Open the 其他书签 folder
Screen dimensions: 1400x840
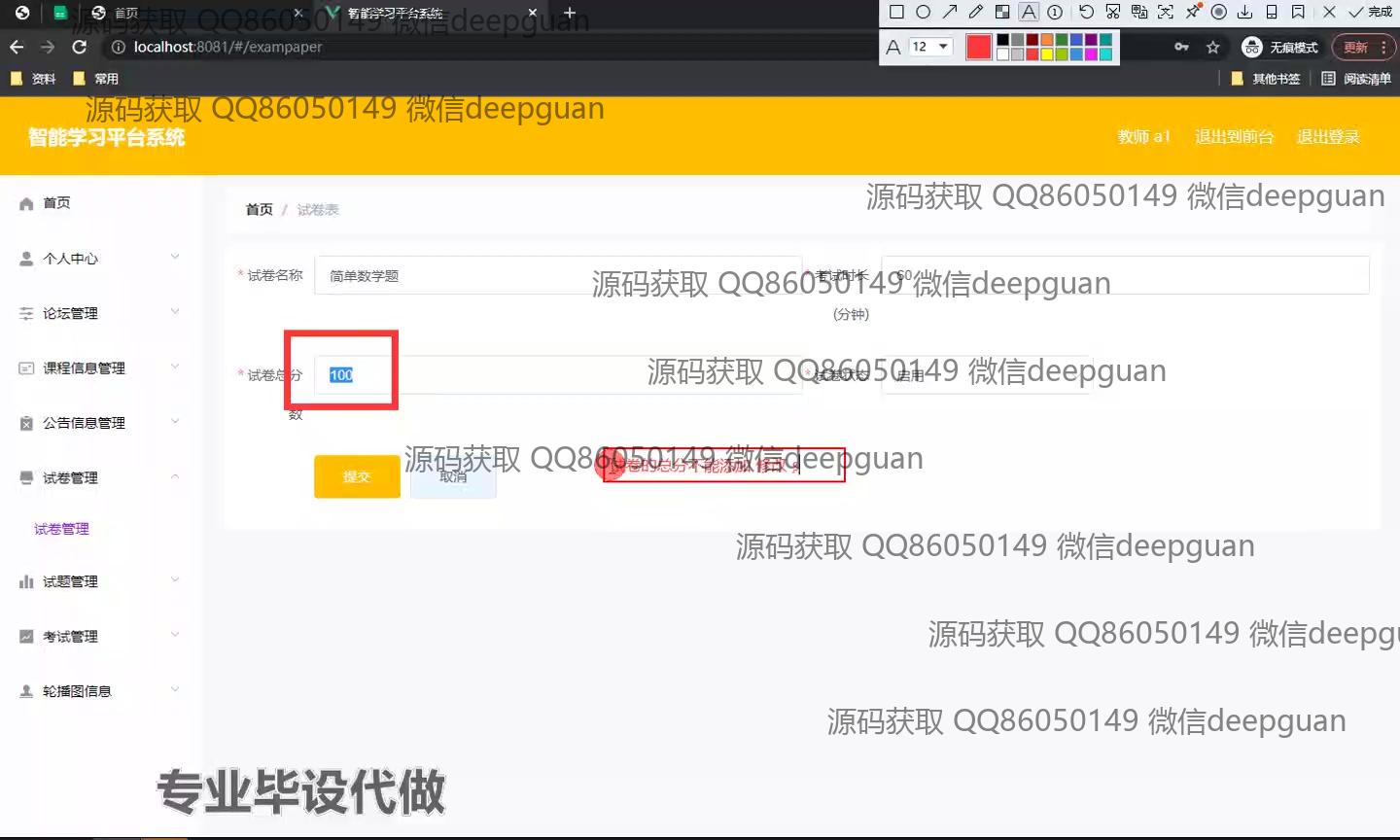click(1265, 79)
